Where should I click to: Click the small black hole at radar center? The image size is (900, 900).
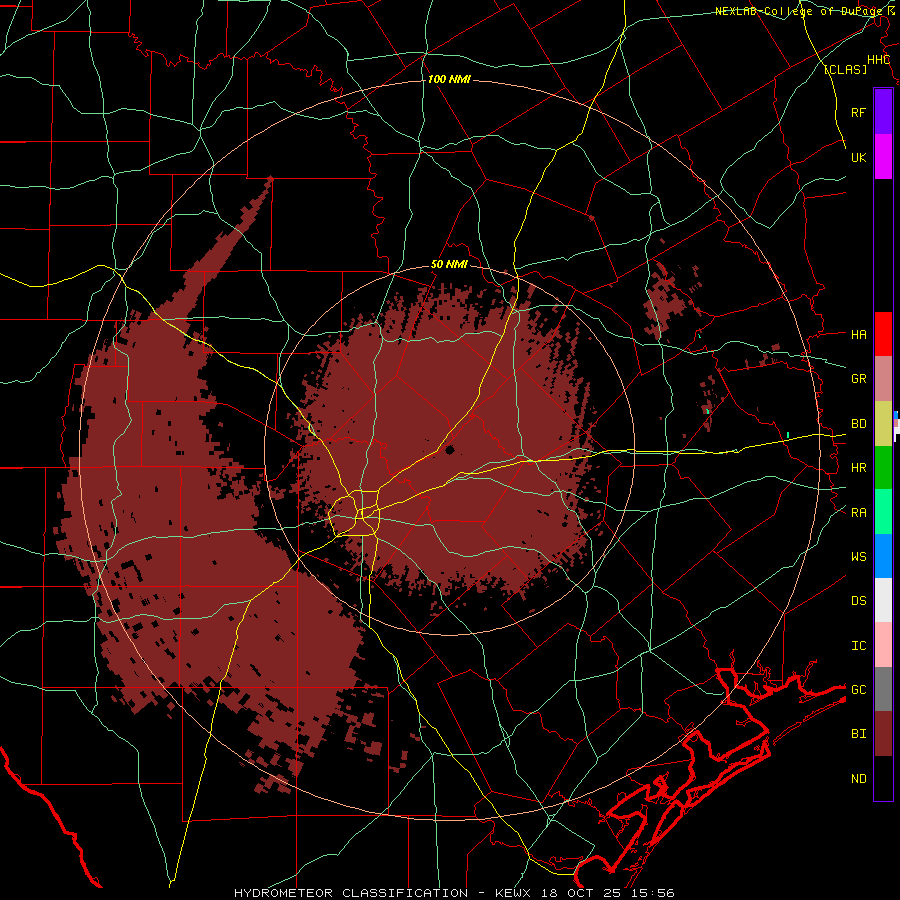coord(449,450)
